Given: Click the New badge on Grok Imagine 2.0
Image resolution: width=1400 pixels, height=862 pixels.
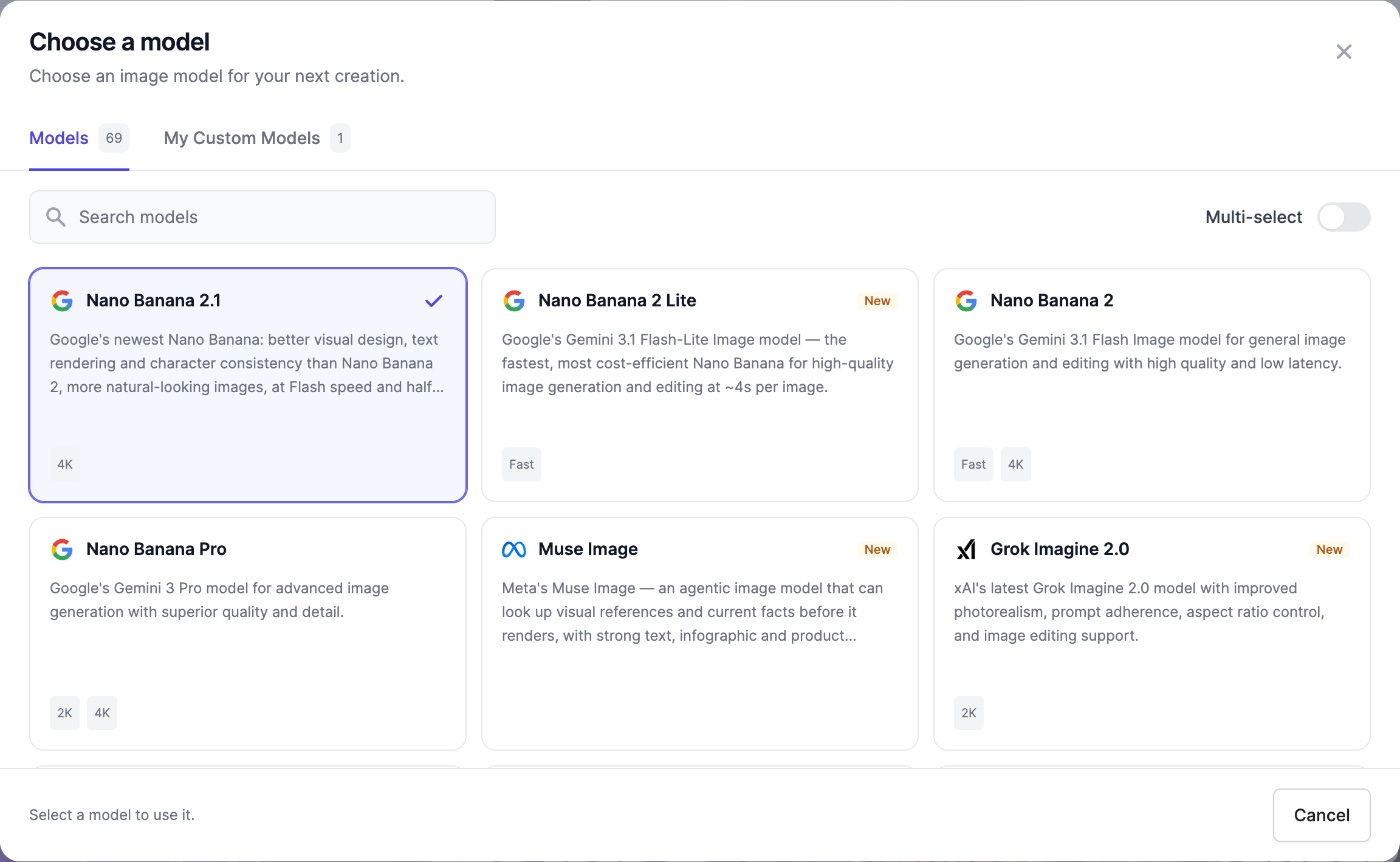Looking at the screenshot, I should pos(1329,550).
